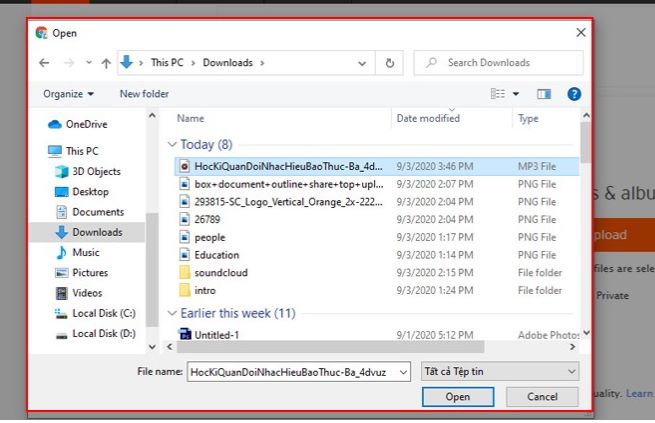This screenshot has width=655, height=423.
Task: Open the Organize menu
Action: [68, 94]
